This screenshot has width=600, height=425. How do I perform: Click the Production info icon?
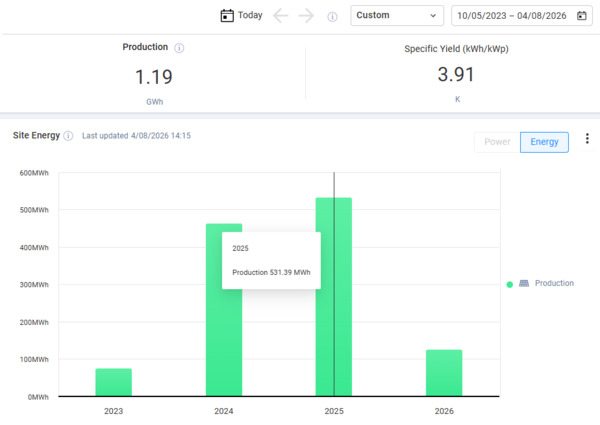pyautogui.click(x=179, y=48)
